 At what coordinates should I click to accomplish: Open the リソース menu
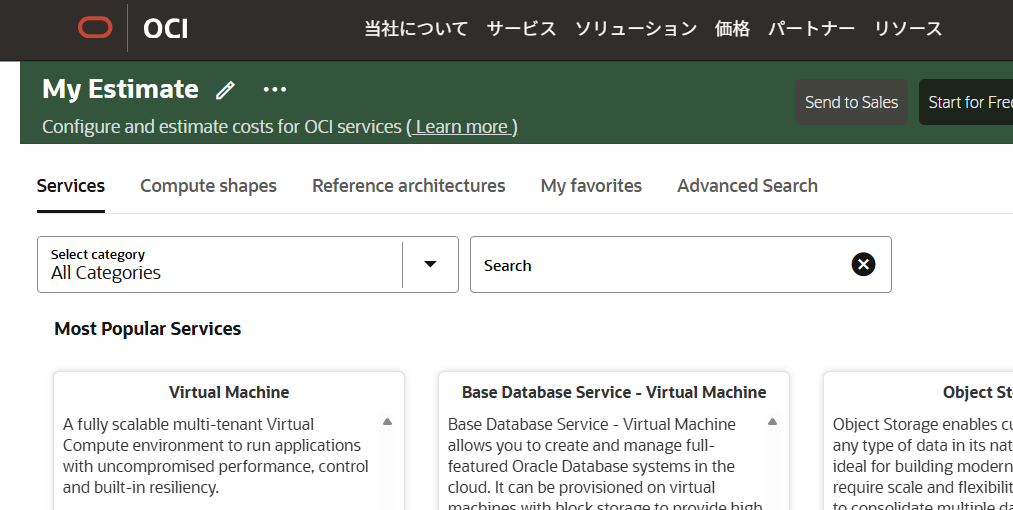point(908,28)
